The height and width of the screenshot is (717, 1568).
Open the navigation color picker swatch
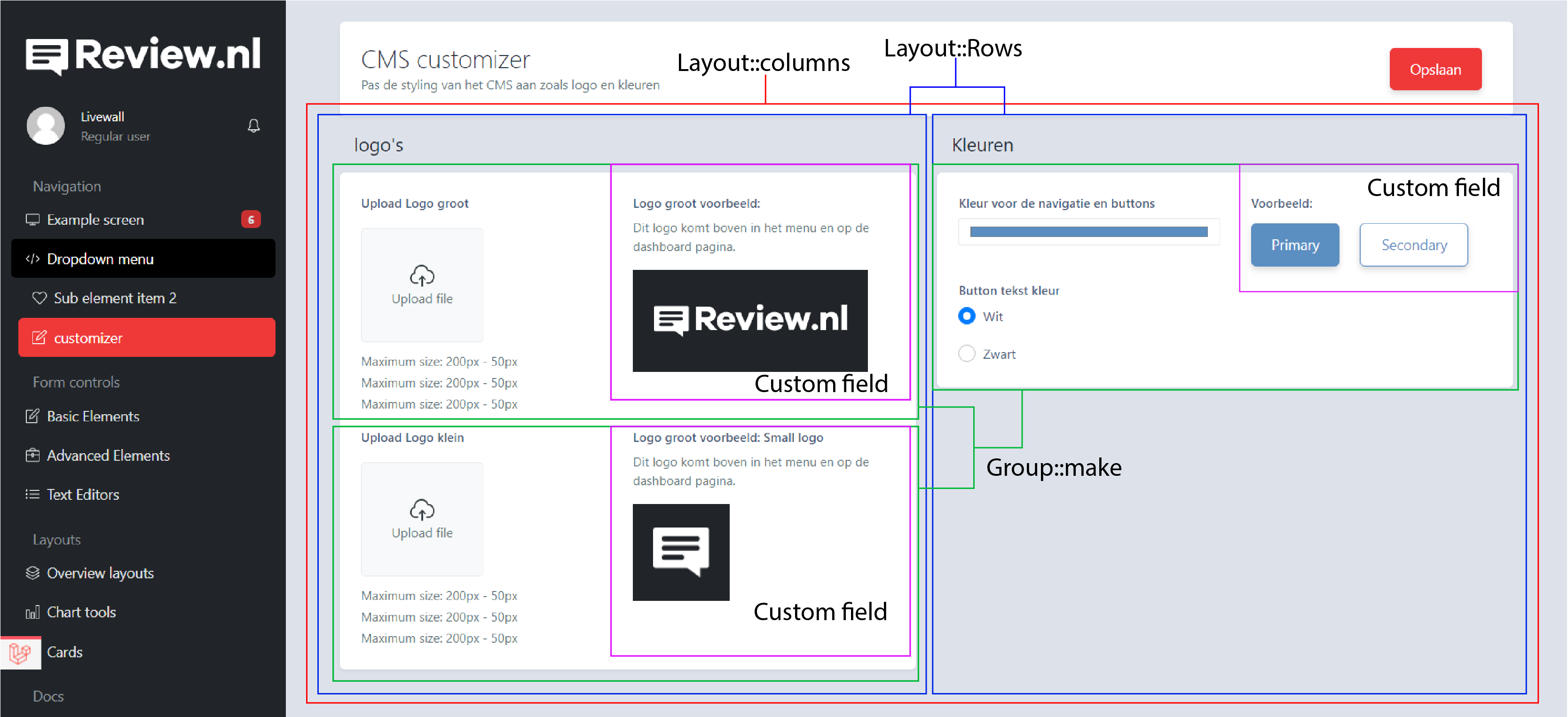point(1088,232)
